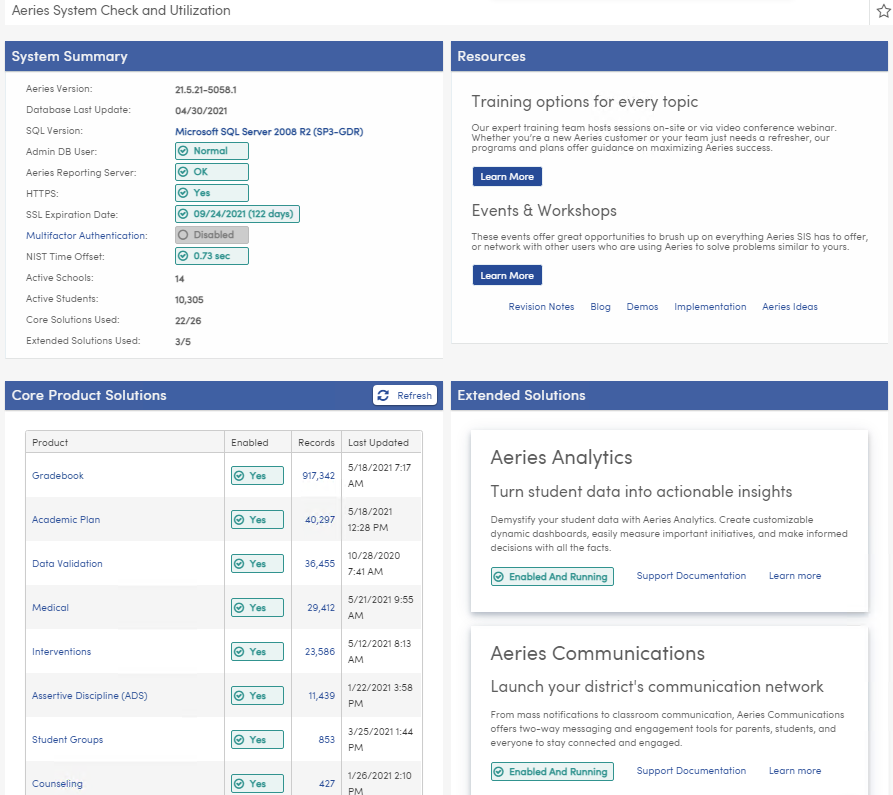
Task: Click Support Documentation for Aeries Communications
Action: coord(691,771)
